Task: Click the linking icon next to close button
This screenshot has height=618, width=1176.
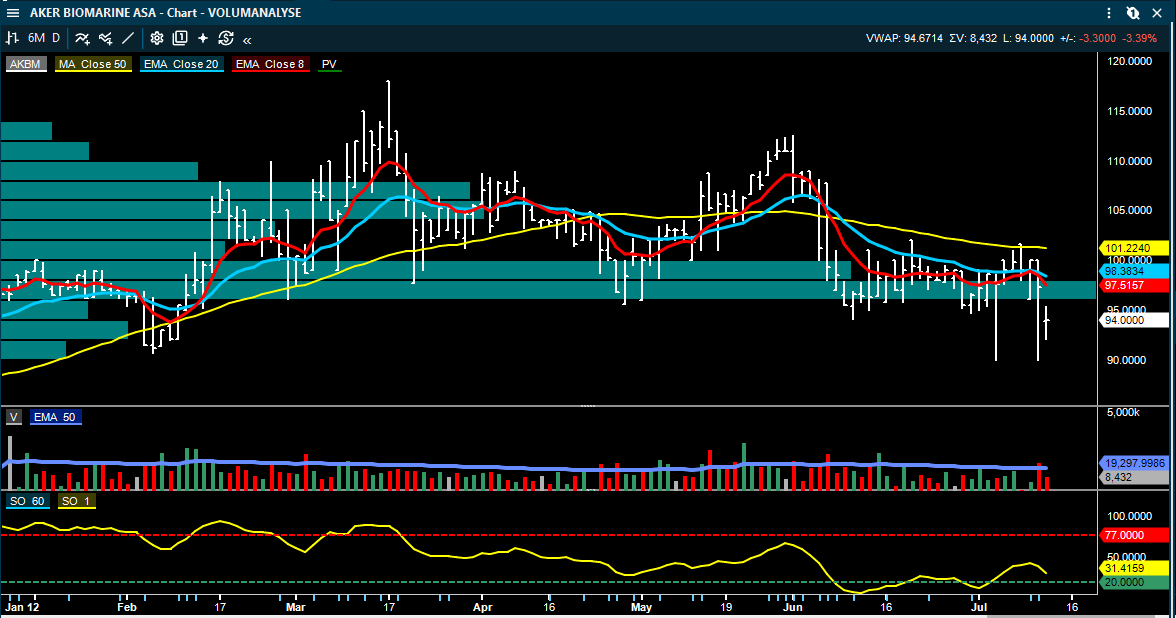Action: [1132, 13]
